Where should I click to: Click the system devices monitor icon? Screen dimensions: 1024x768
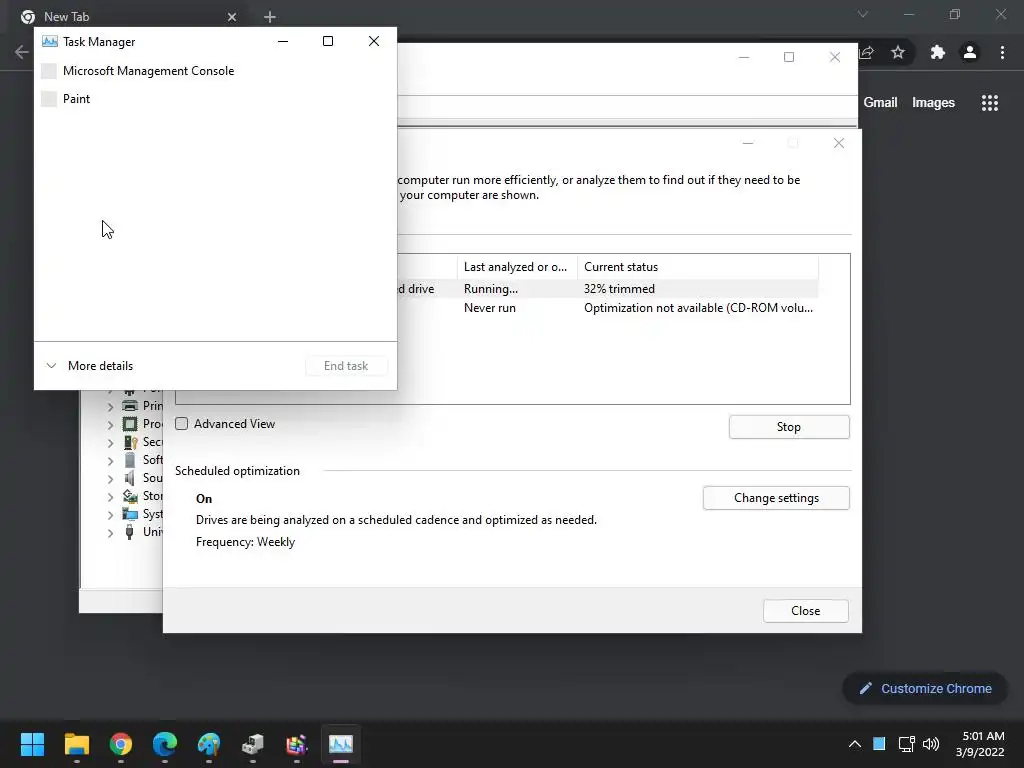coord(130,514)
